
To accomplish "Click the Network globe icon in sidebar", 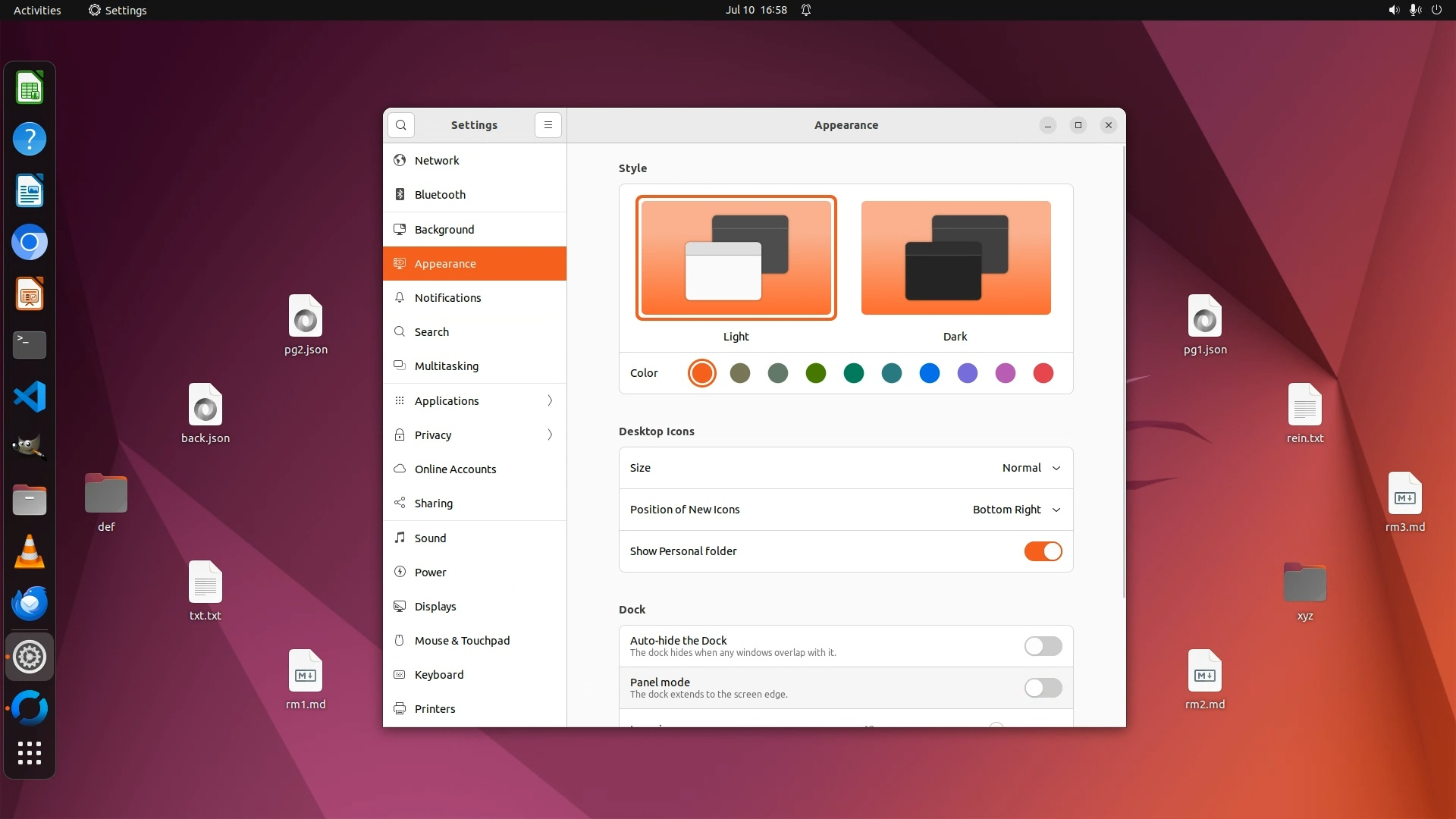I will pyautogui.click(x=400, y=161).
